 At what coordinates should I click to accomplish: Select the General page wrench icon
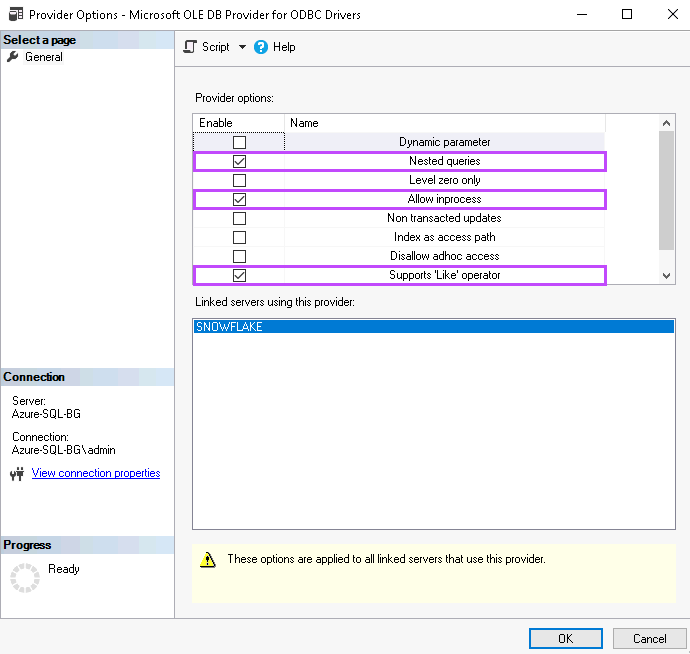13,57
